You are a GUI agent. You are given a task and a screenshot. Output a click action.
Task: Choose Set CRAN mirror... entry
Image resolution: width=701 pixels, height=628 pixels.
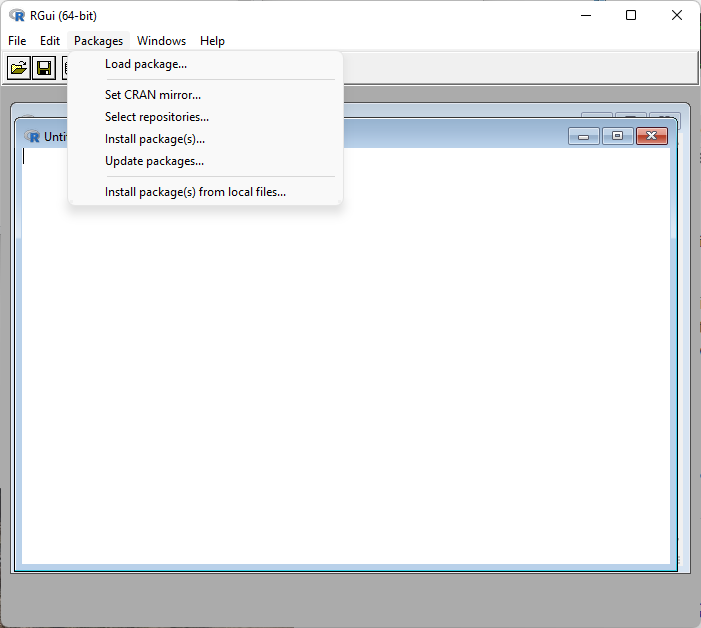tap(206, 95)
